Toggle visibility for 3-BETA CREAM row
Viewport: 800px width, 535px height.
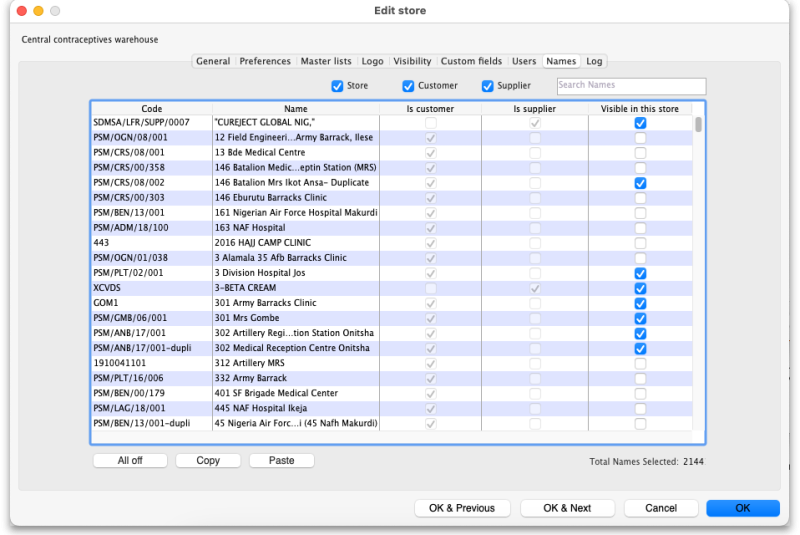[x=640, y=288]
